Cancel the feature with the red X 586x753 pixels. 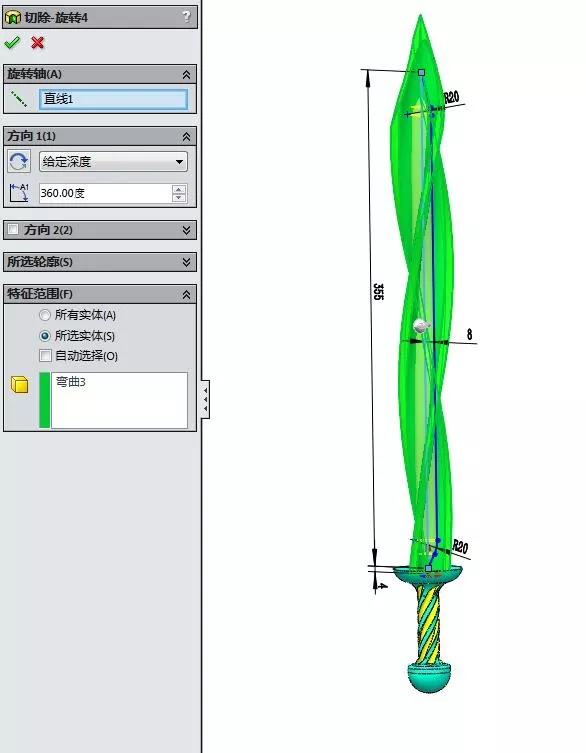(x=37, y=43)
